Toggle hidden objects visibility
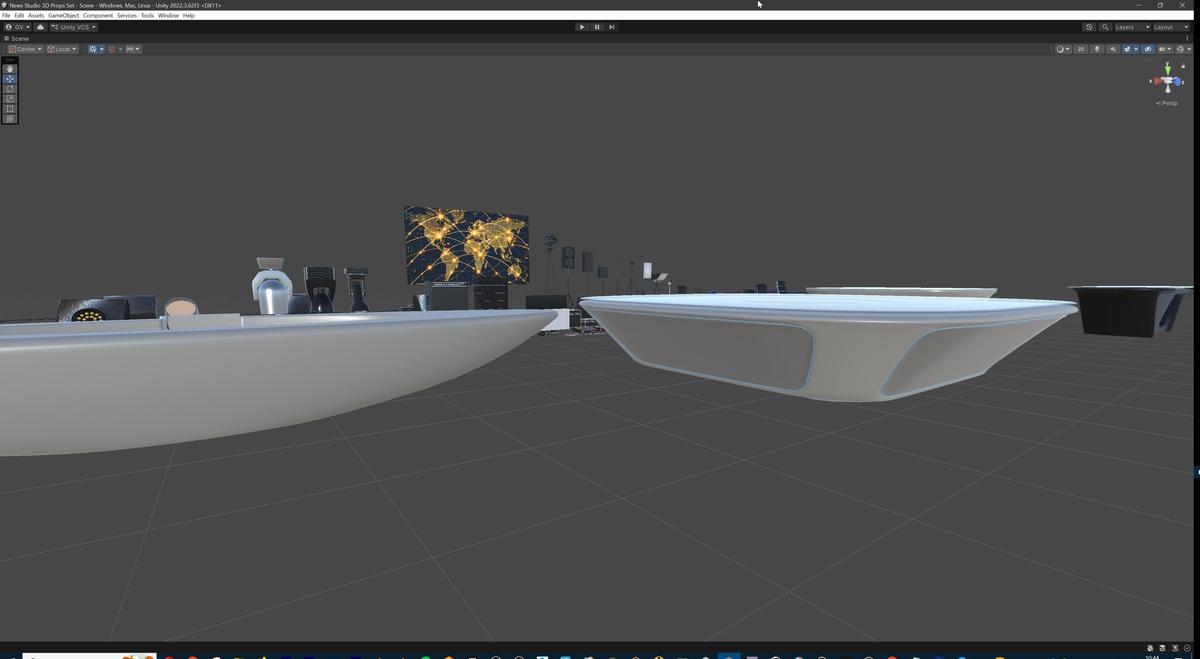Viewport: 1200px width, 659px height. tap(1148, 49)
